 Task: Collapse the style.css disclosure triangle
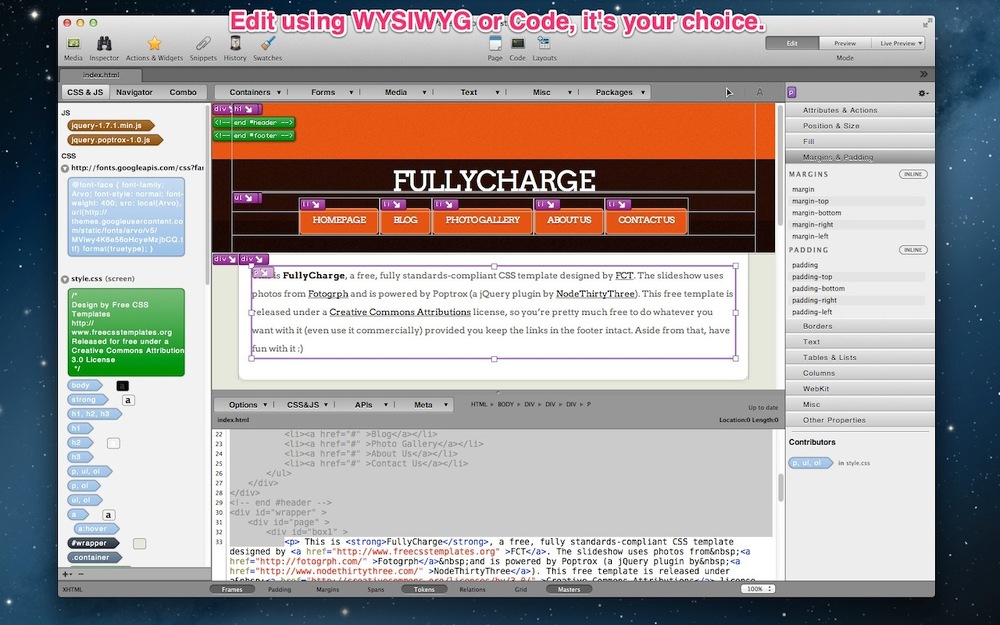pyautogui.click(x=65, y=279)
